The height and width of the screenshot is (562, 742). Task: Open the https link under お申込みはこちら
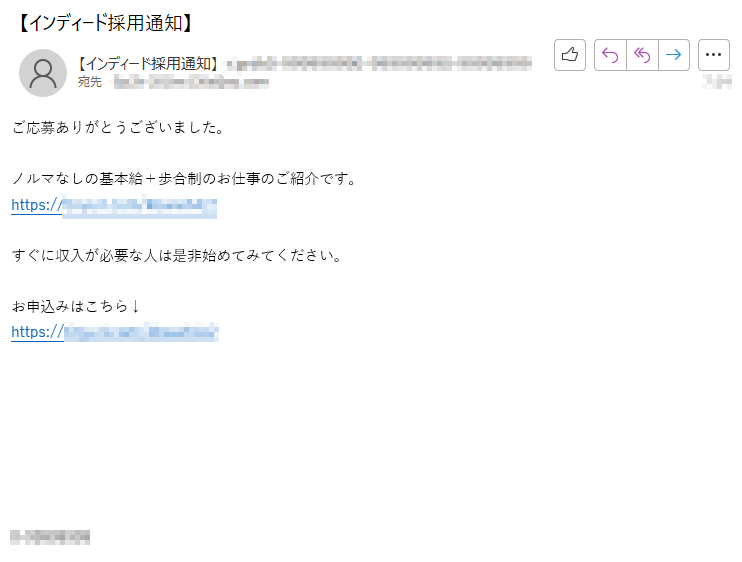[x=115, y=332]
